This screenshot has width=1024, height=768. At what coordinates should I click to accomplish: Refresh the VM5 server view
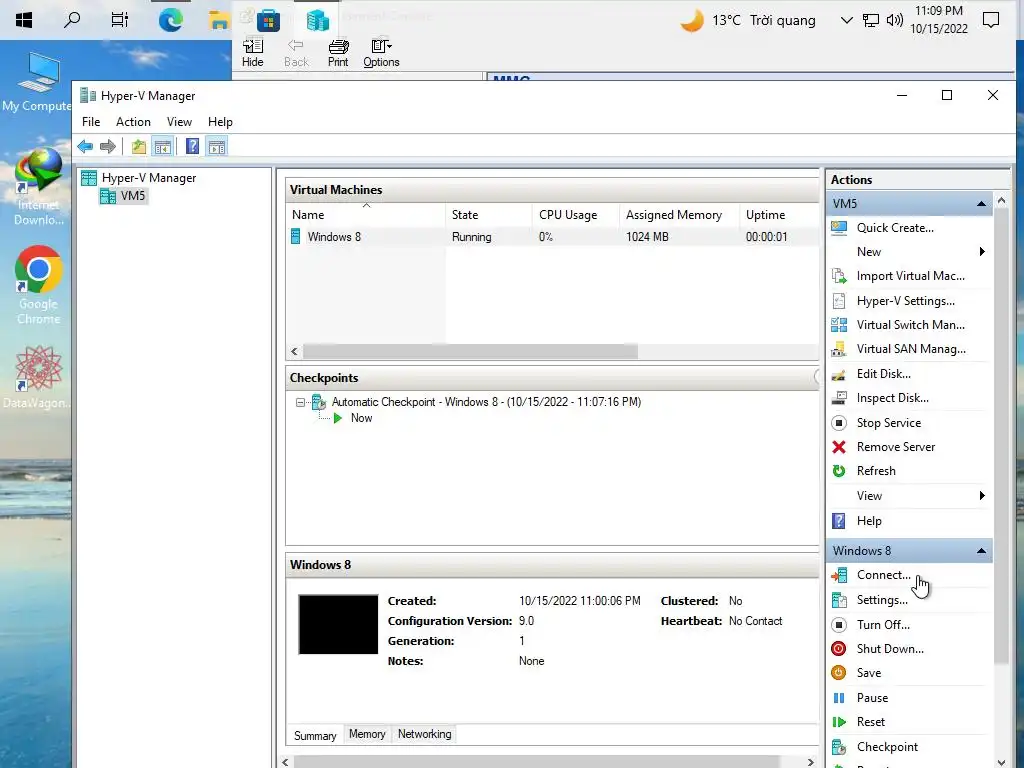tap(875, 472)
